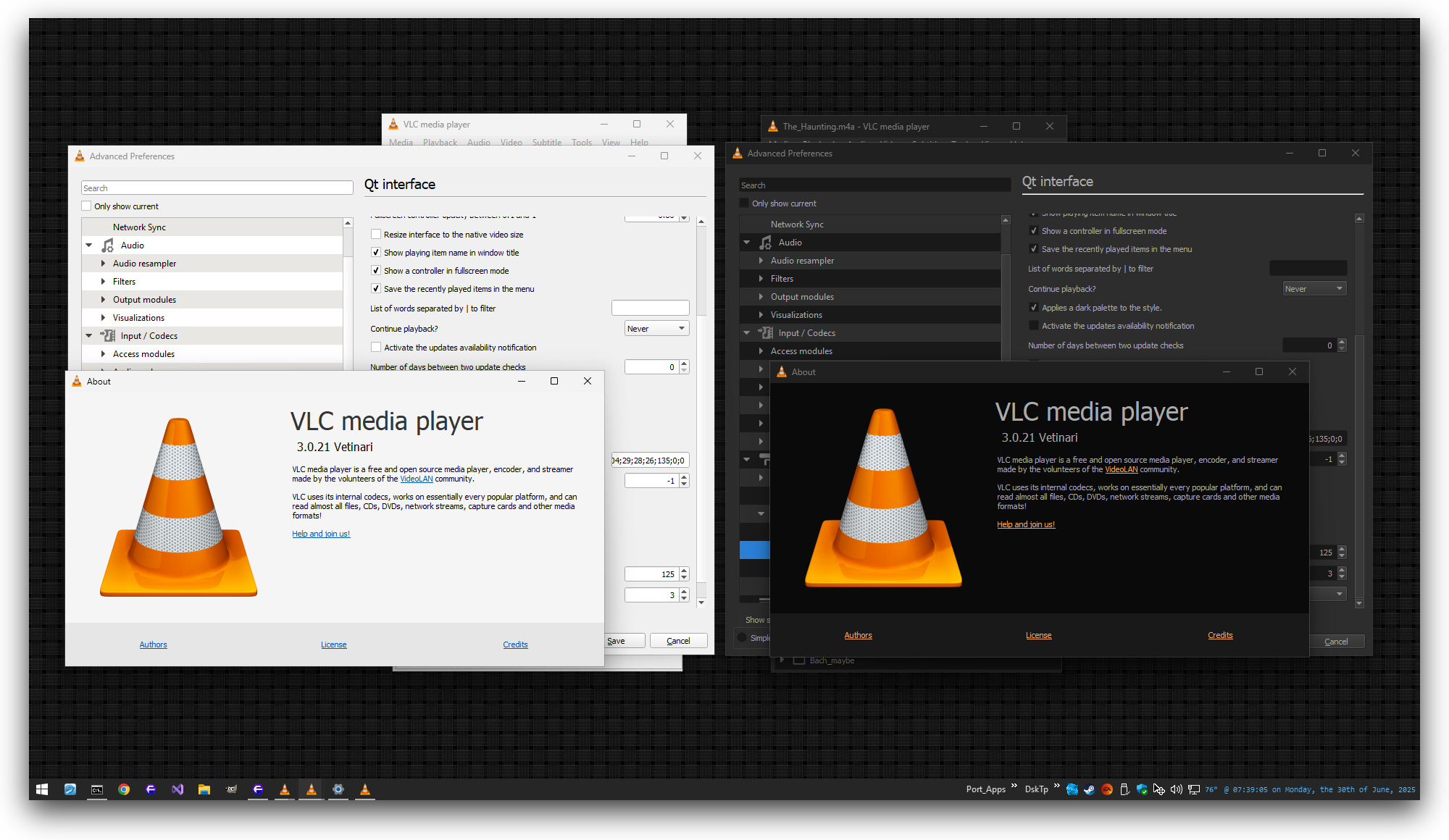The image size is (1449, 840).
Task: Click the Input / Codecs icon in light tree
Action: click(x=108, y=336)
